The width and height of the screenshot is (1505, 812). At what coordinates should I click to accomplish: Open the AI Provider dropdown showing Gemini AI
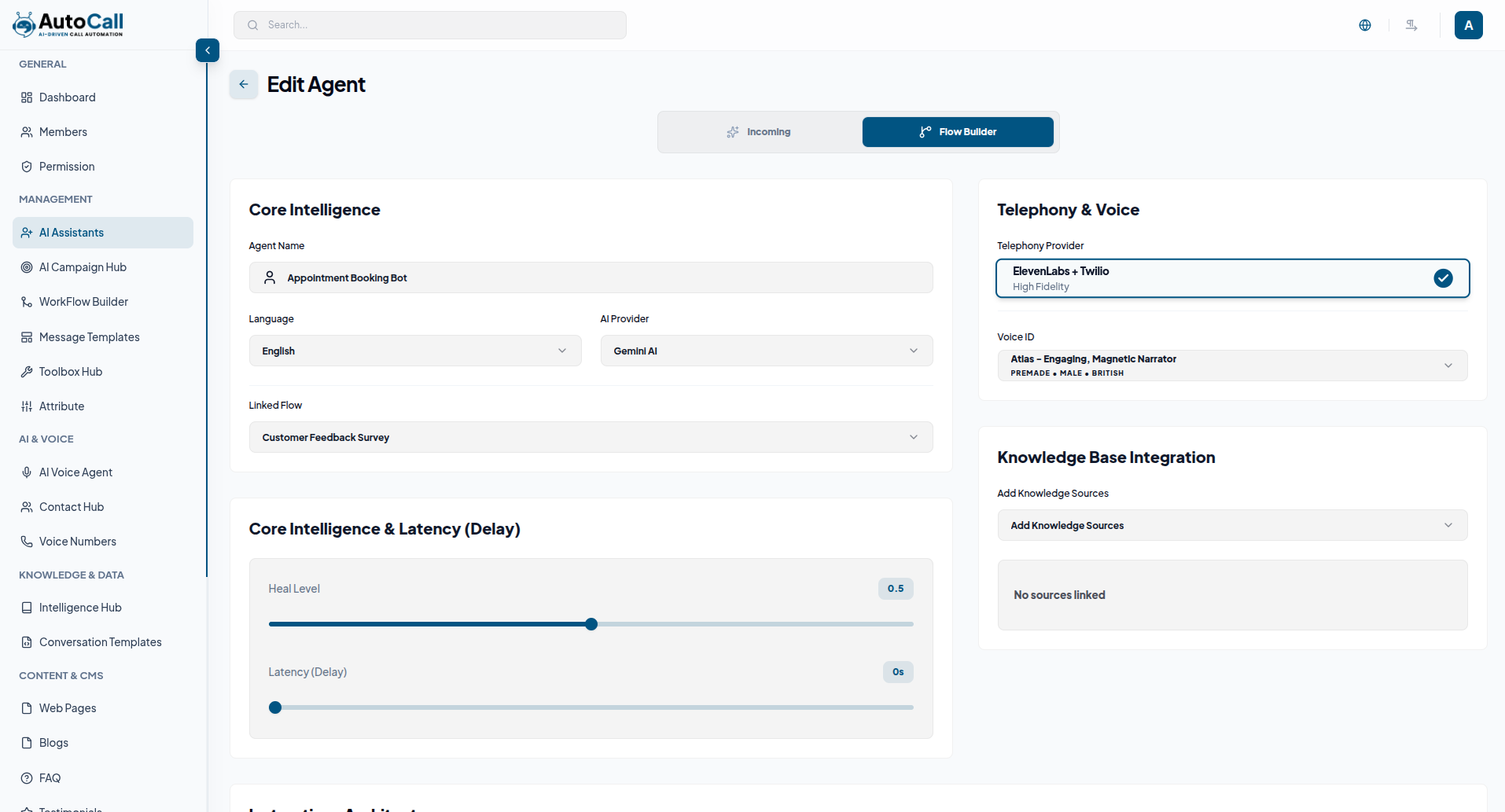tap(767, 351)
